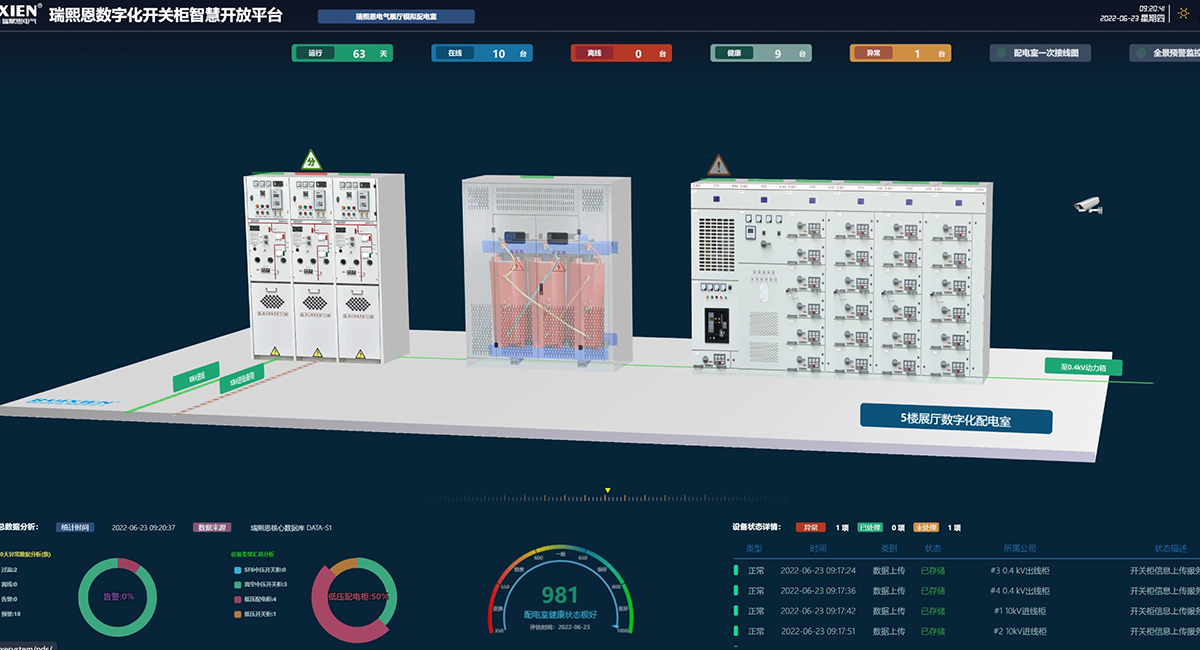The image size is (1200, 650).
Task: Click the RUIXIEN logo at top left
Action: [x=20, y=13]
